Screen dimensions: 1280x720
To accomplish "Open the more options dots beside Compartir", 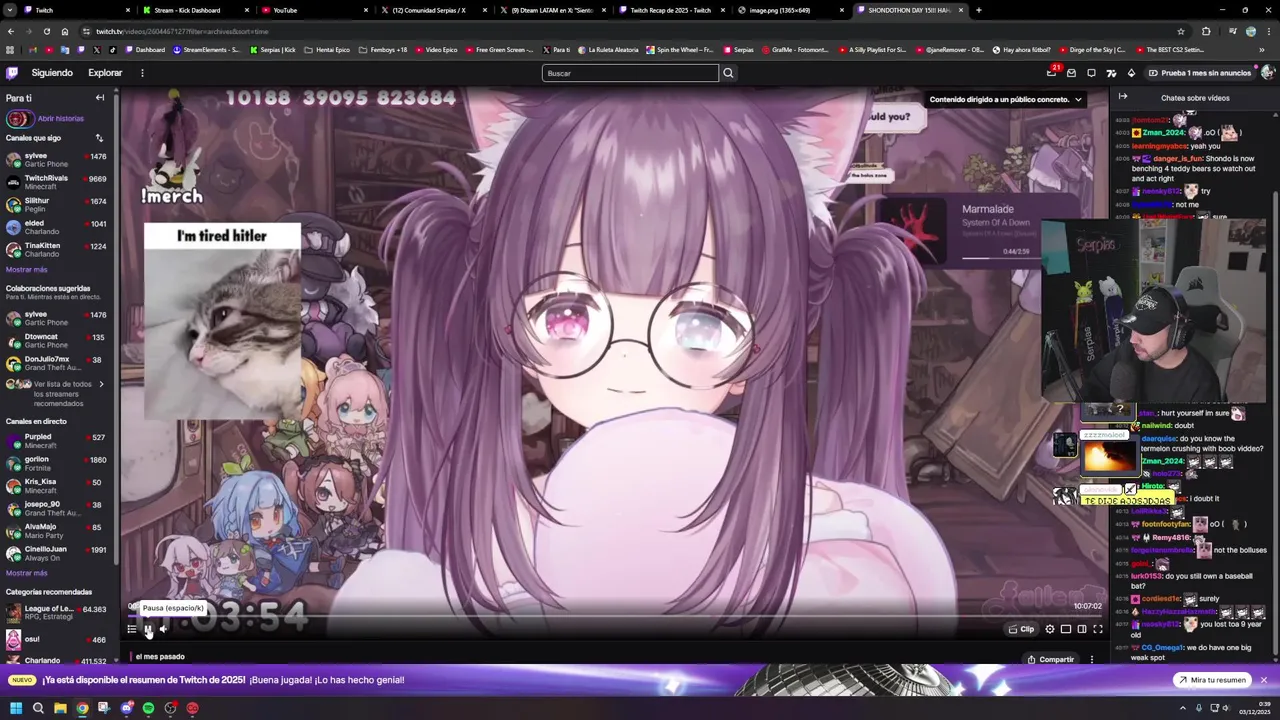I will point(1092,659).
